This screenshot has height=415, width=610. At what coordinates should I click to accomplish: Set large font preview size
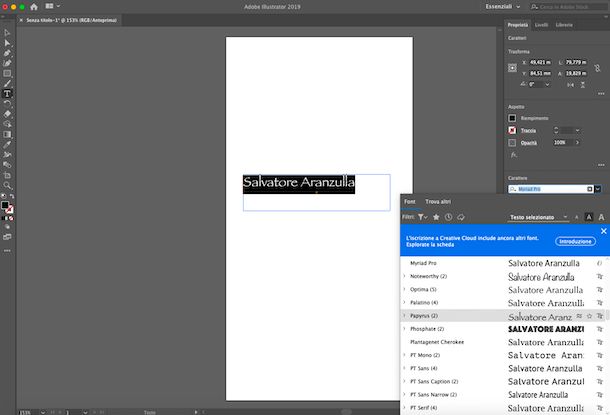click(601, 217)
